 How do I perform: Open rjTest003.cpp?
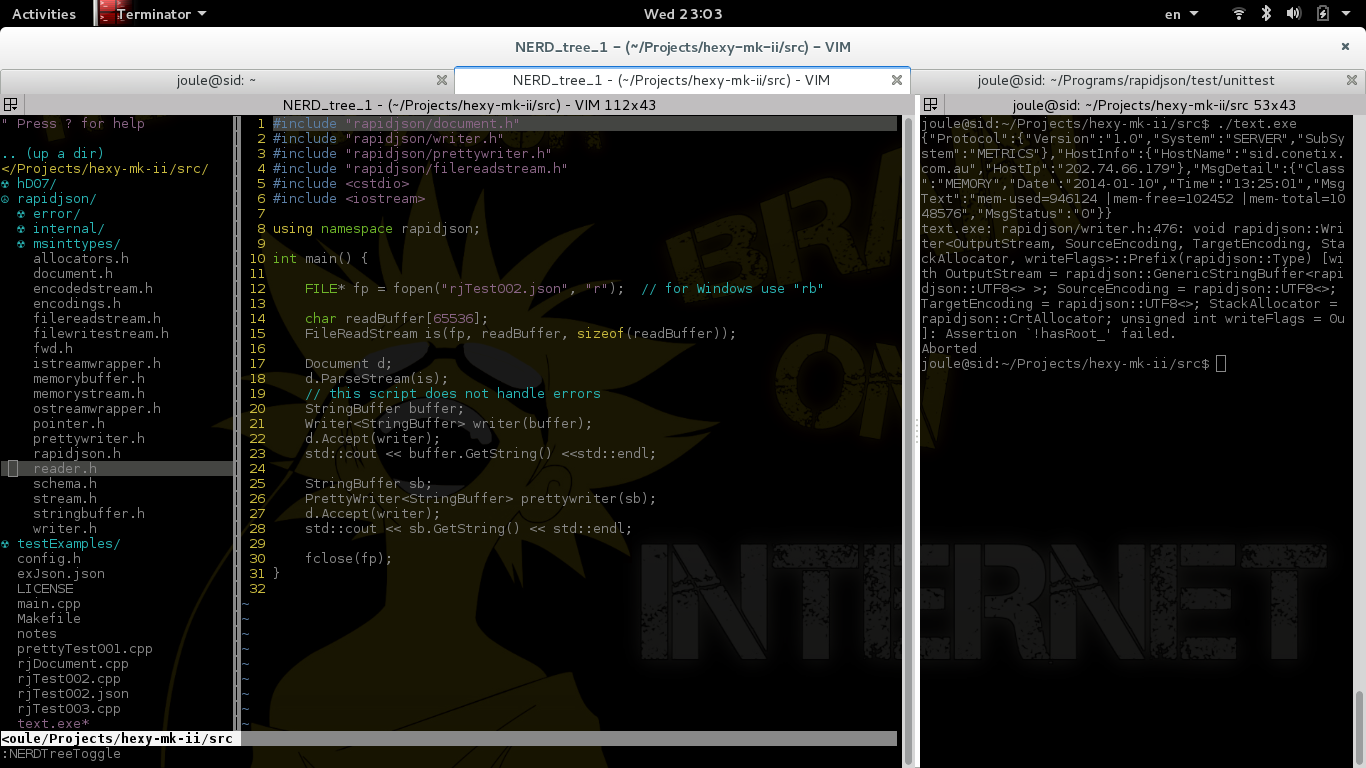click(69, 708)
